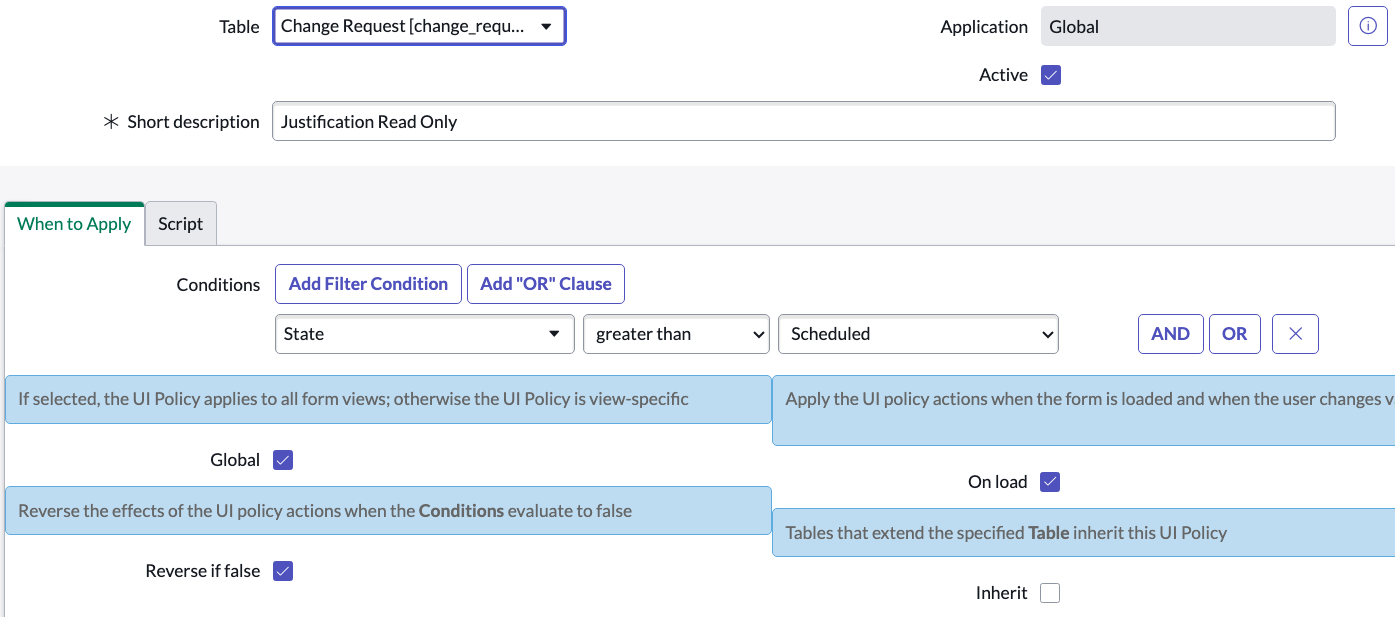Screen dimensions: 1395x617
Task: Open the Table selection dropdown
Action: tap(418, 25)
